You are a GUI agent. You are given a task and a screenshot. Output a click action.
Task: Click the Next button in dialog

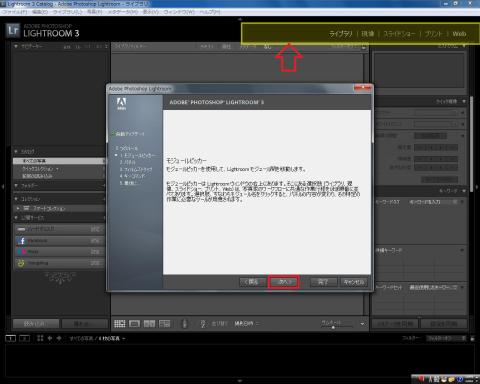[x=284, y=282]
